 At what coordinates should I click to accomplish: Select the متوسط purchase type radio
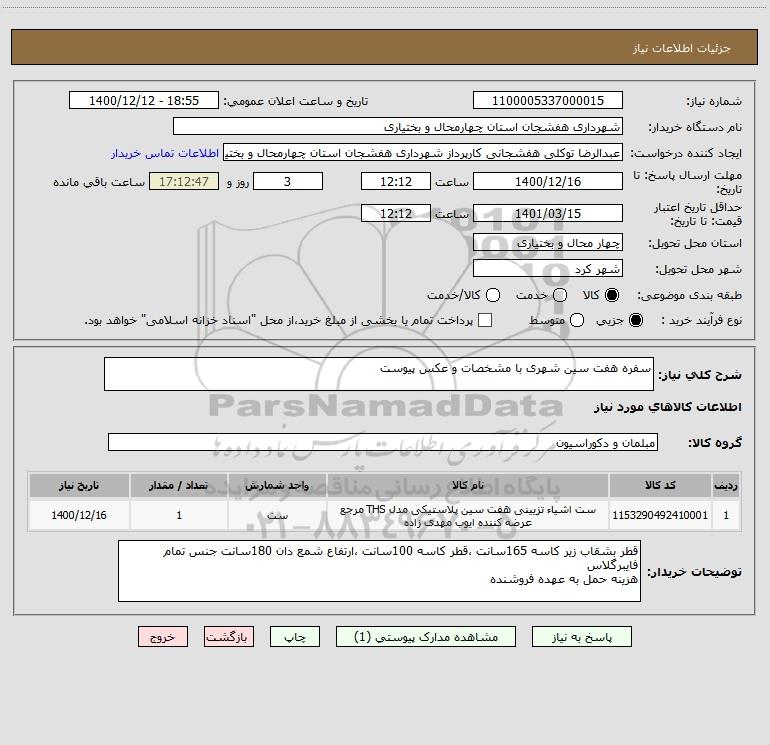pyautogui.click(x=577, y=320)
